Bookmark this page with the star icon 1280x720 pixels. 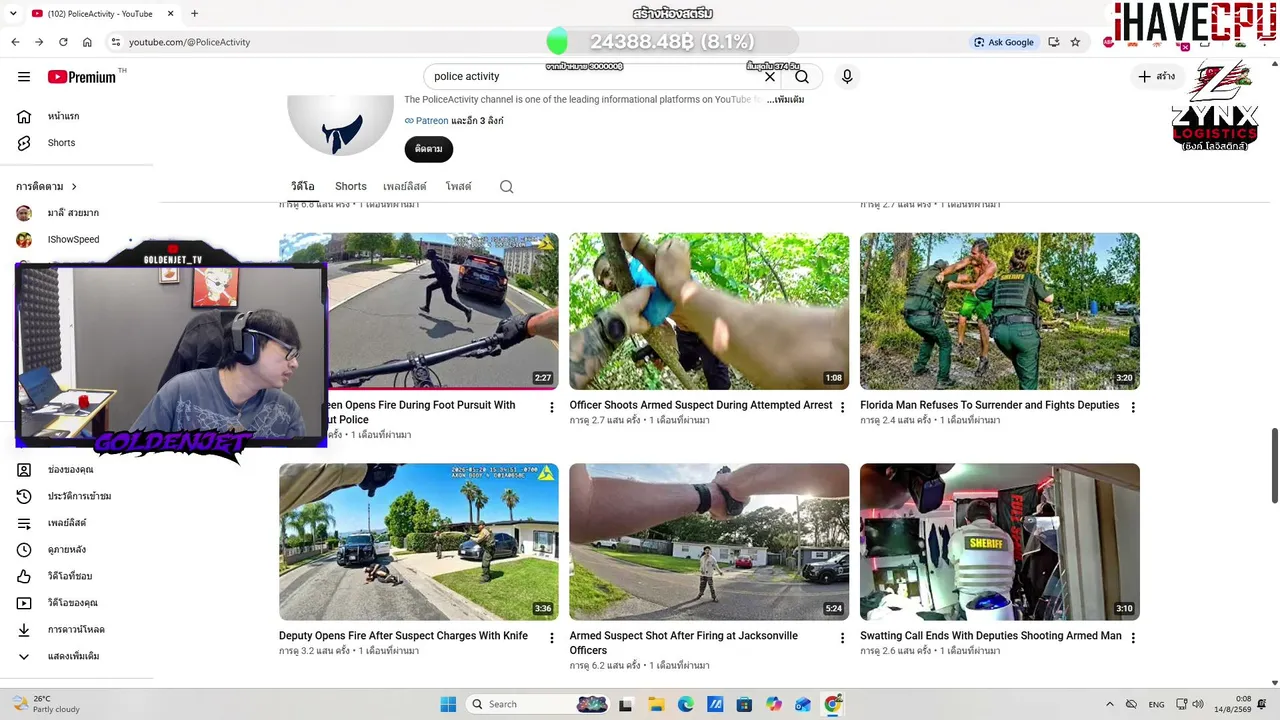click(1075, 42)
